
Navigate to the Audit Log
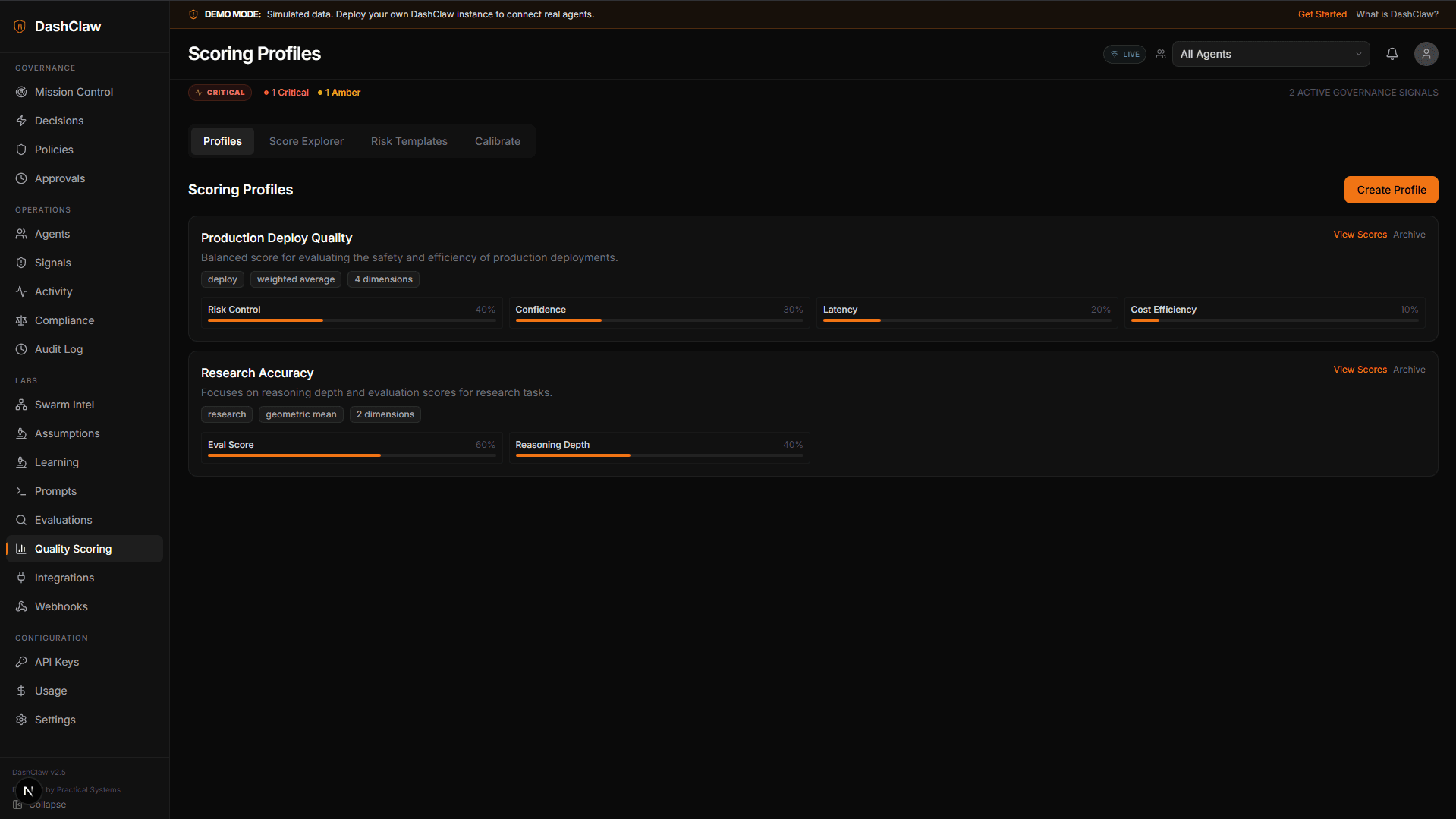tap(58, 349)
